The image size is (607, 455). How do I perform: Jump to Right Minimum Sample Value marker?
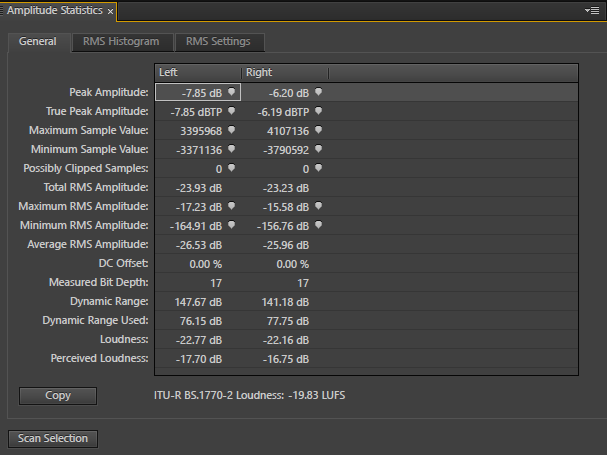click(x=319, y=149)
